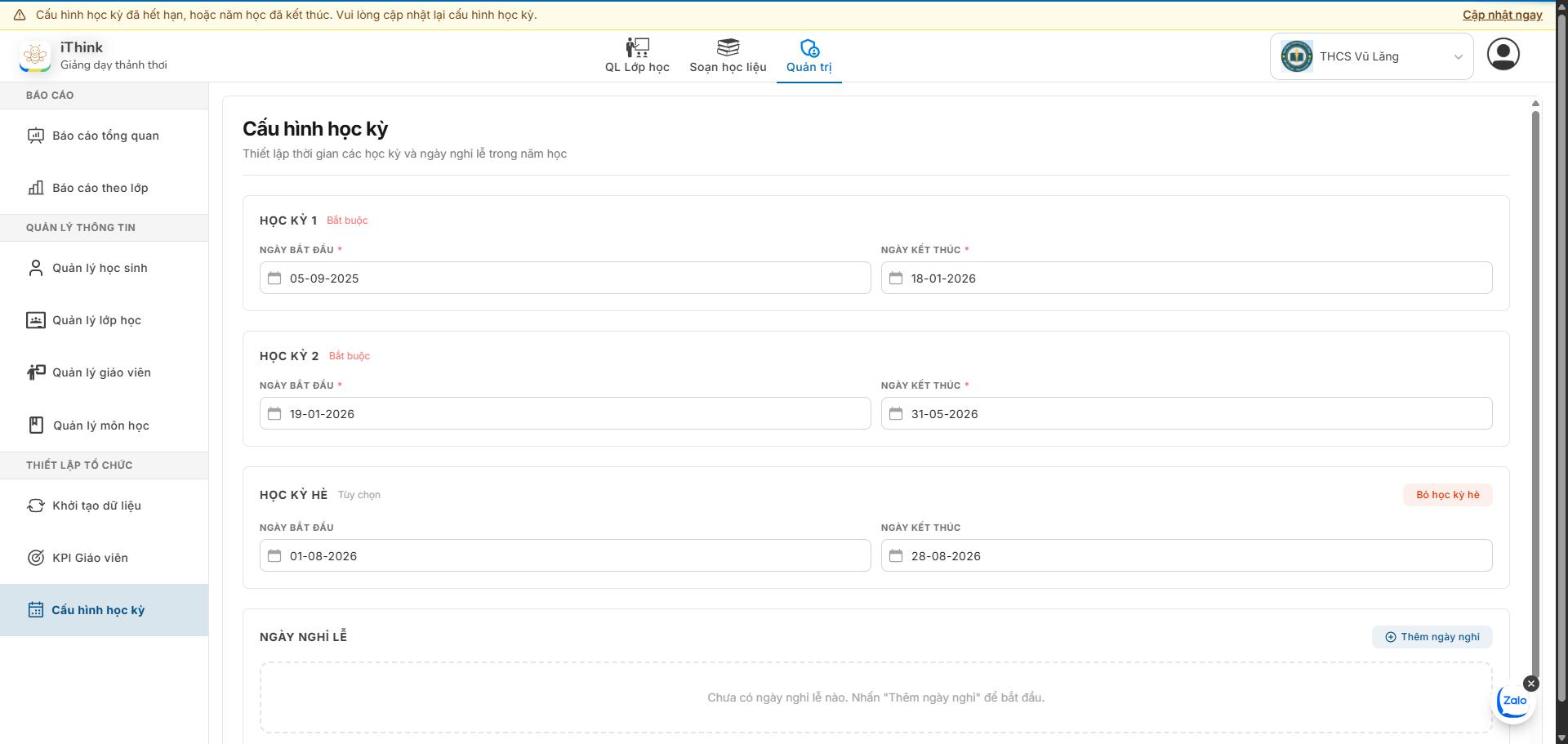Close the Zalo chat widget
The image size is (1568, 744).
(1531, 684)
